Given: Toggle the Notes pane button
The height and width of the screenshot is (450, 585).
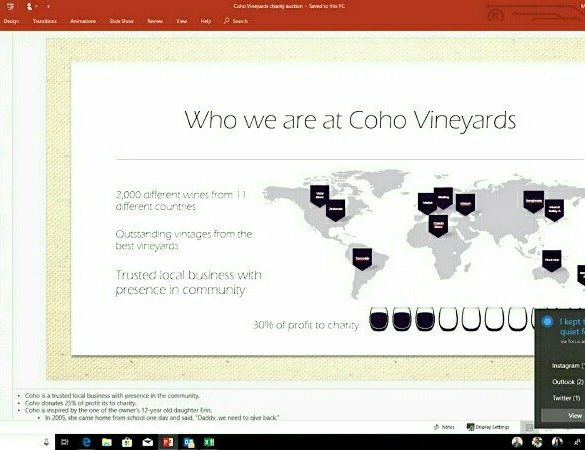Looking at the screenshot, I should (444, 427).
